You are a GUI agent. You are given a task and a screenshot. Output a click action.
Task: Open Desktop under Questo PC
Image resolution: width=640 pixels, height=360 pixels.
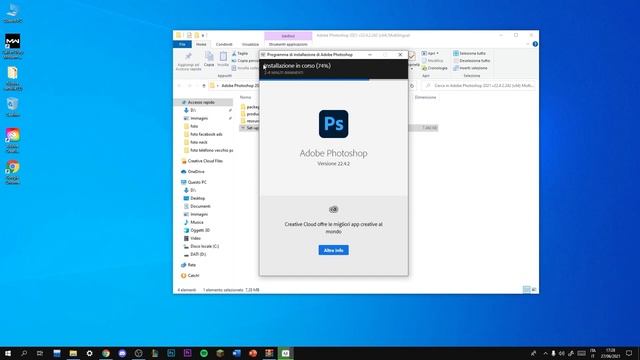pos(194,198)
